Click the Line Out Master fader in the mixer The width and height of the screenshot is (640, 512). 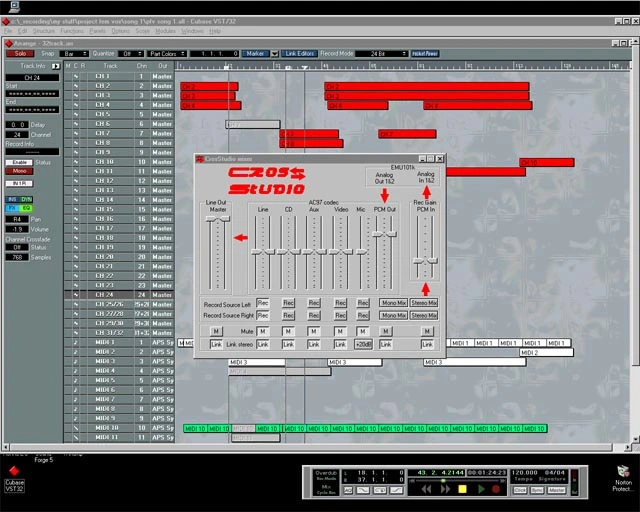click(x=217, y=219)
